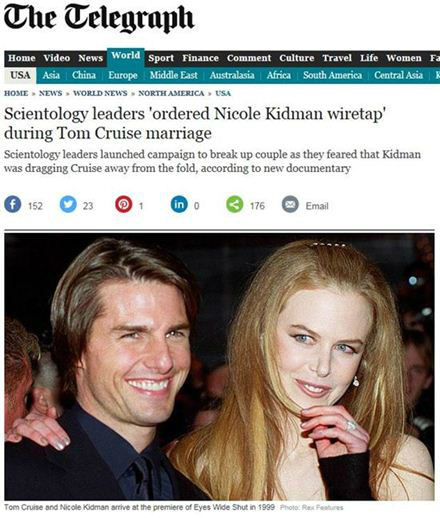Viewport: 440px width, 518px height.
Task: Open the green share icon
Action: pos(235,204)
